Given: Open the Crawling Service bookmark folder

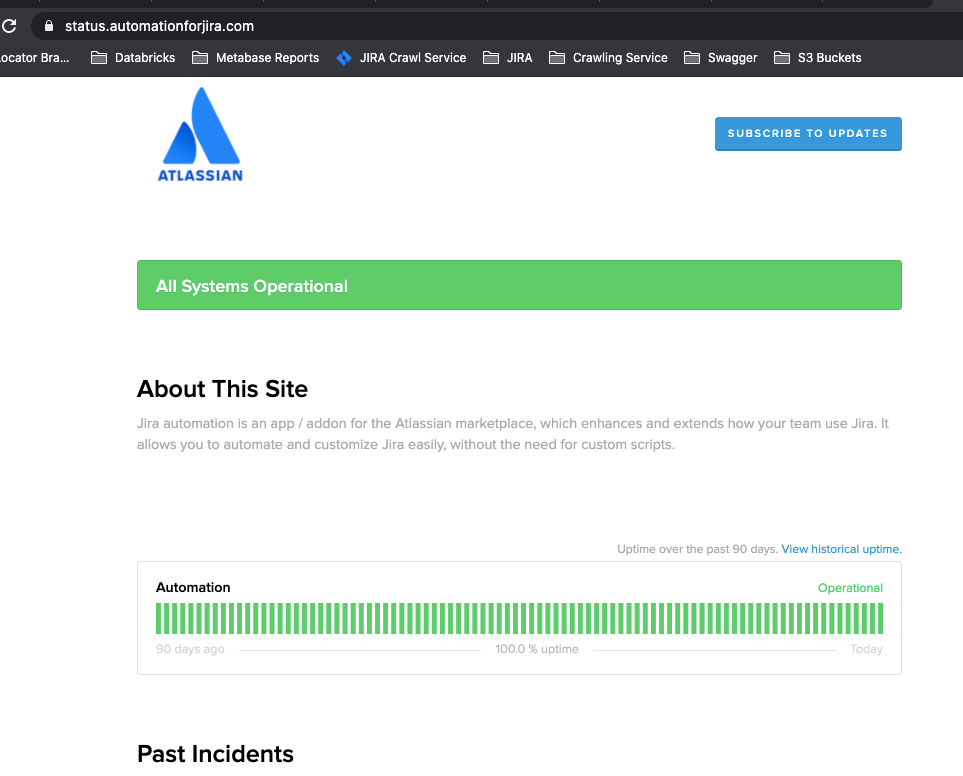Looking at the screenshot, I should click(608, 58).
